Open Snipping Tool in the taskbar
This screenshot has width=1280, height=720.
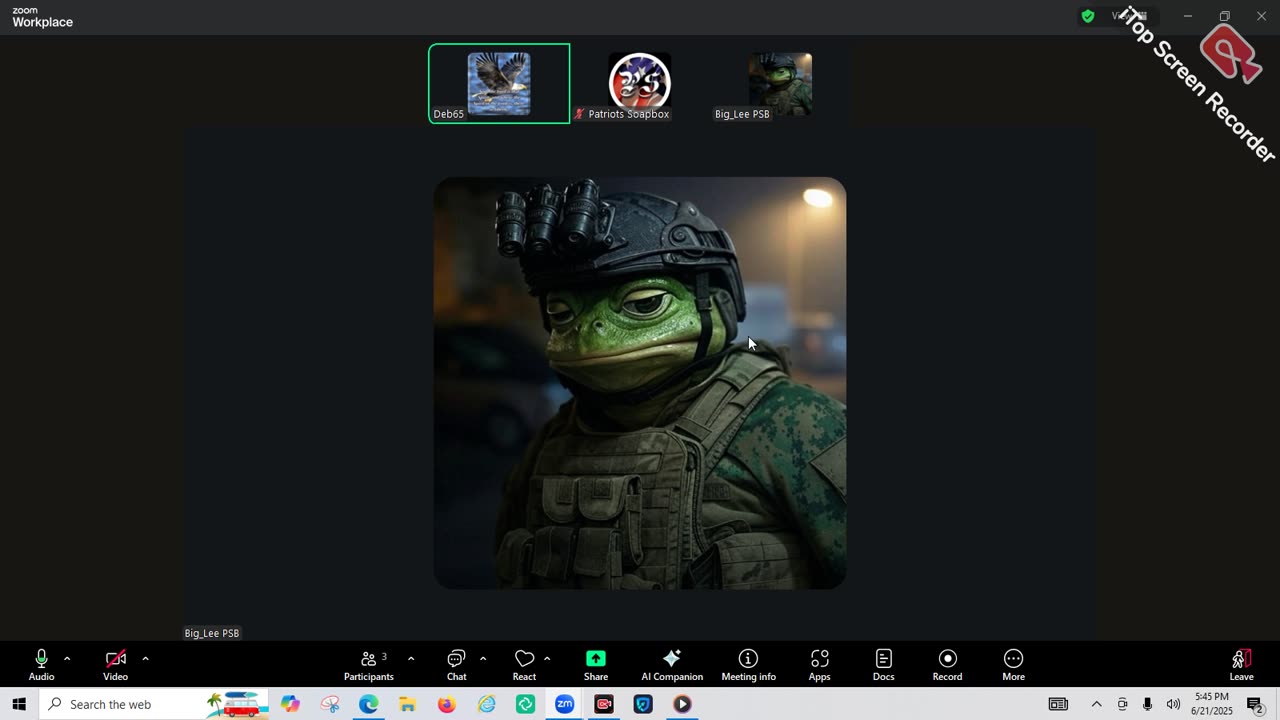point(330,704)
